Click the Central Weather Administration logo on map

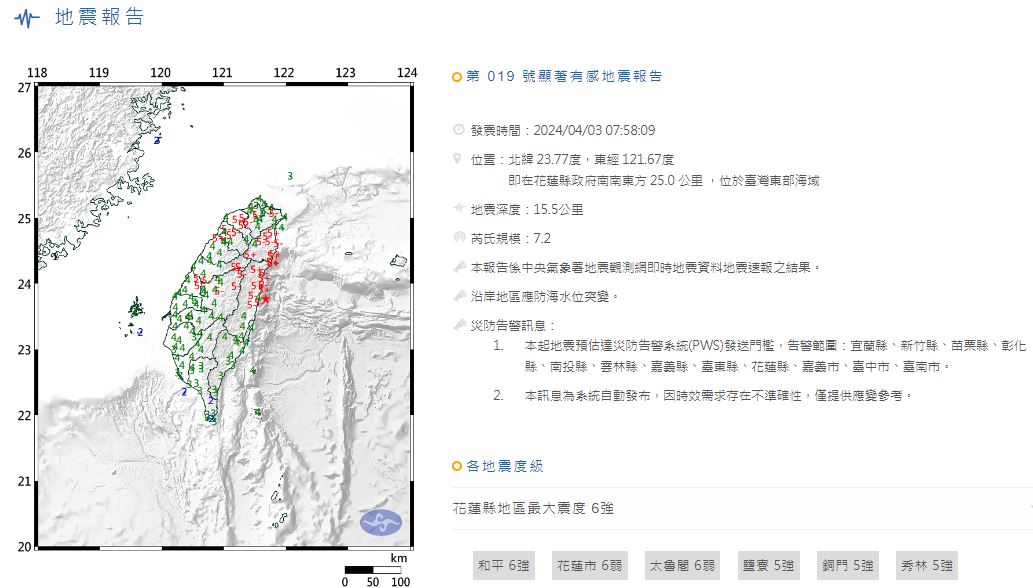pos(381,522)
